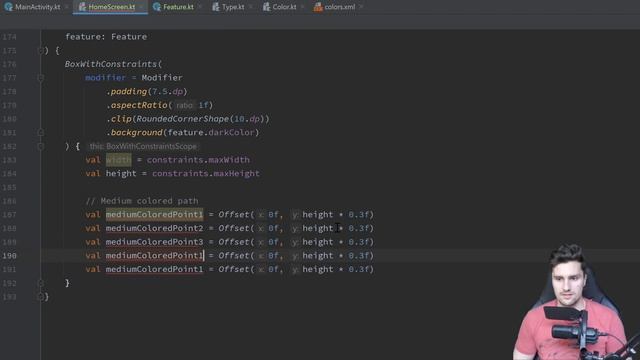Click the Offset call on line 188

(234, 228)
